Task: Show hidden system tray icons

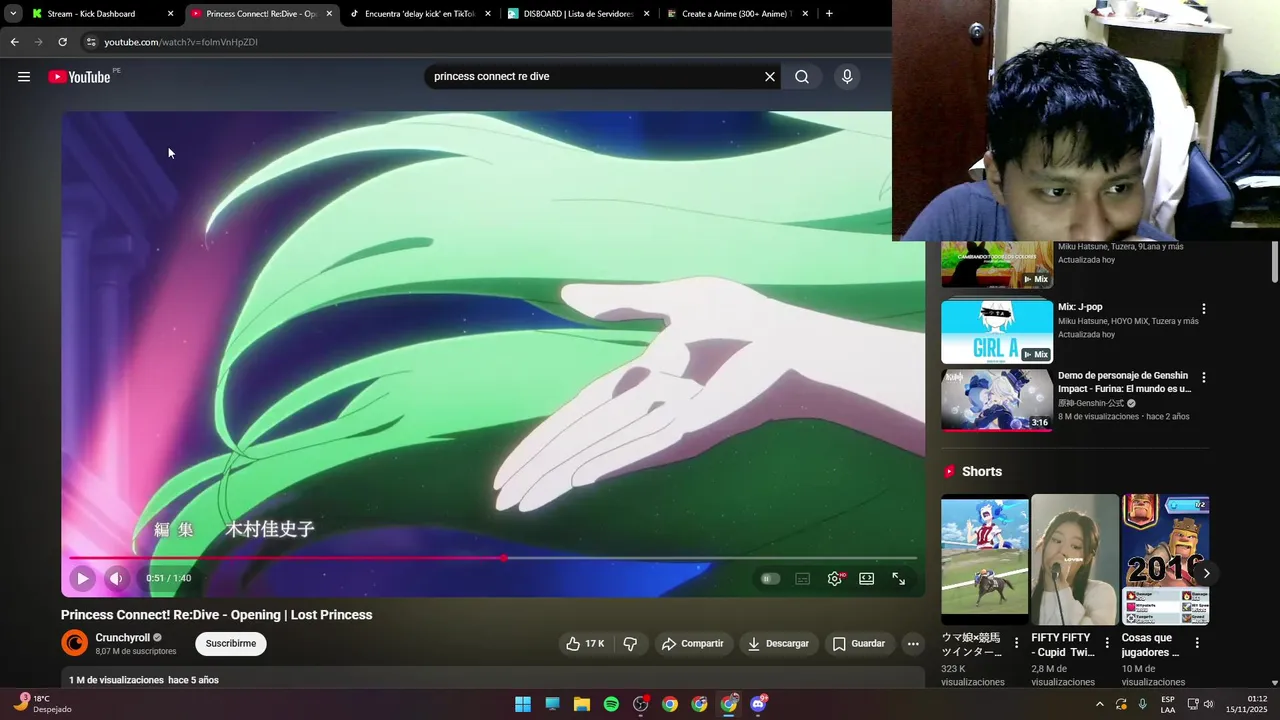Action: coord(1099,704)
